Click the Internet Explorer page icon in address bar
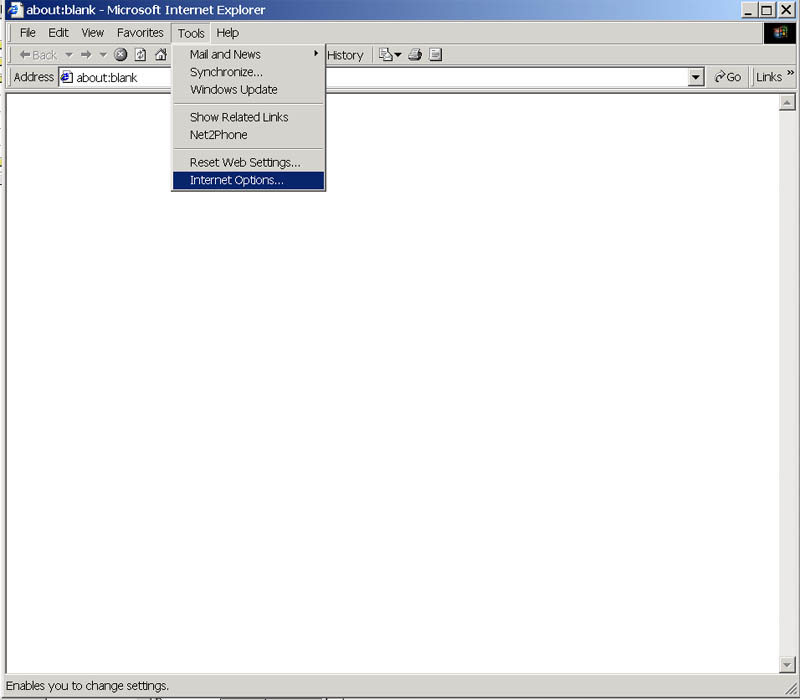 click(x=67, y=77)
